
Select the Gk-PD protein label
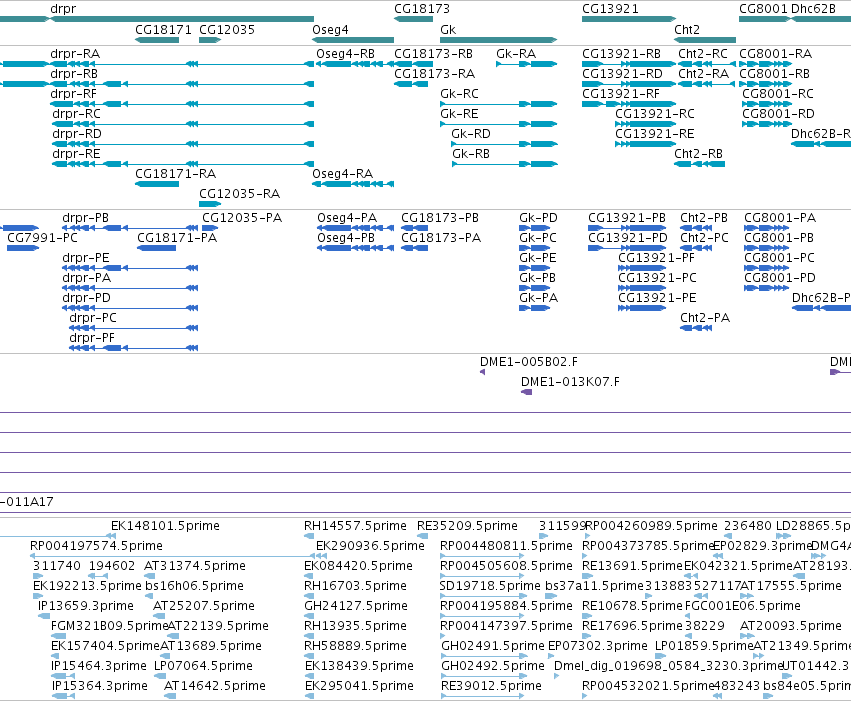[x=538, y=218]
